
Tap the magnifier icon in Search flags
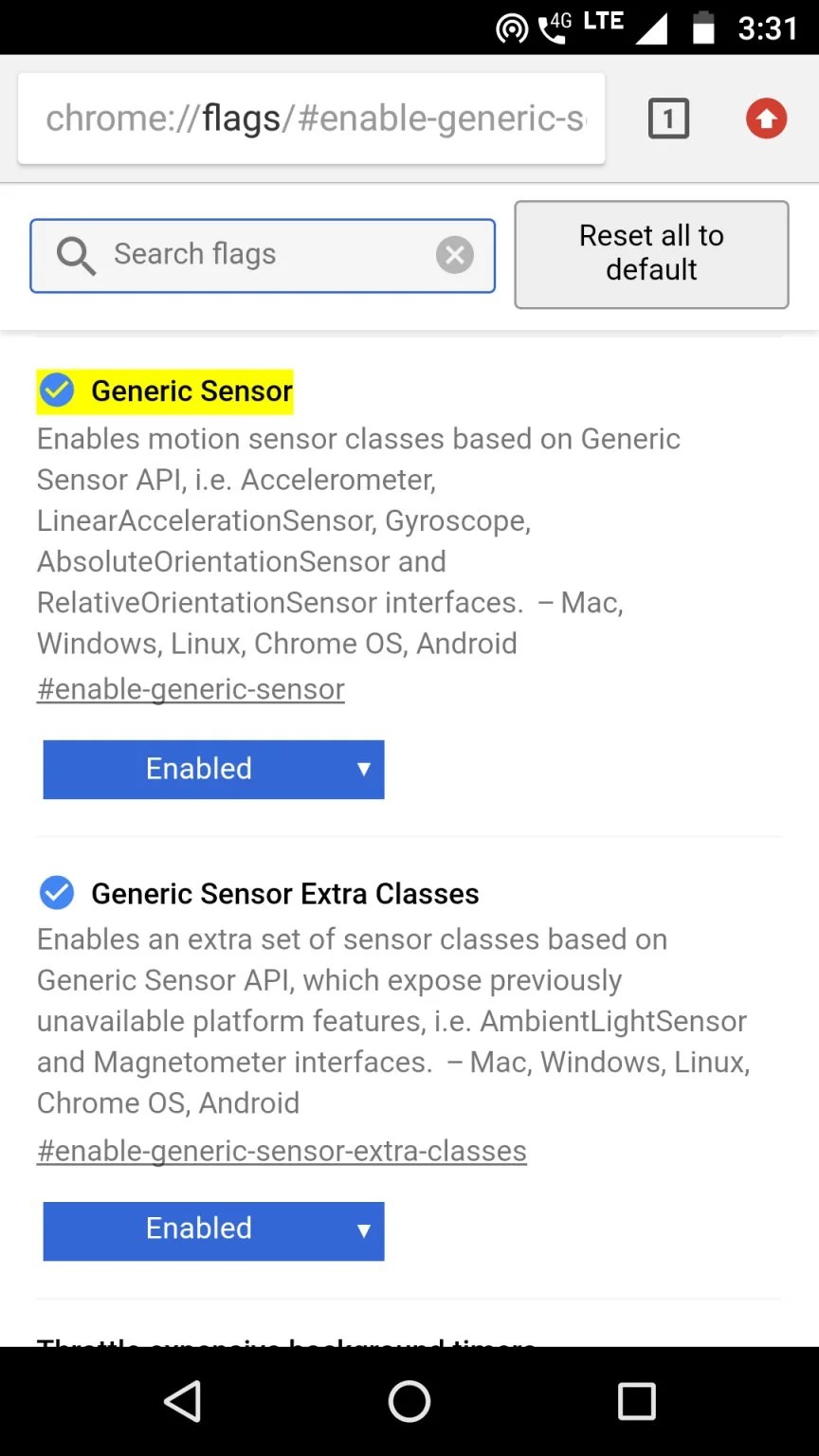click(76, 256)
